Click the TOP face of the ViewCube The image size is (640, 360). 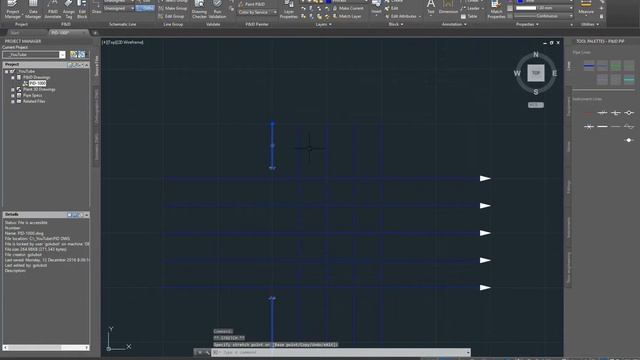(x=536, y=73)
